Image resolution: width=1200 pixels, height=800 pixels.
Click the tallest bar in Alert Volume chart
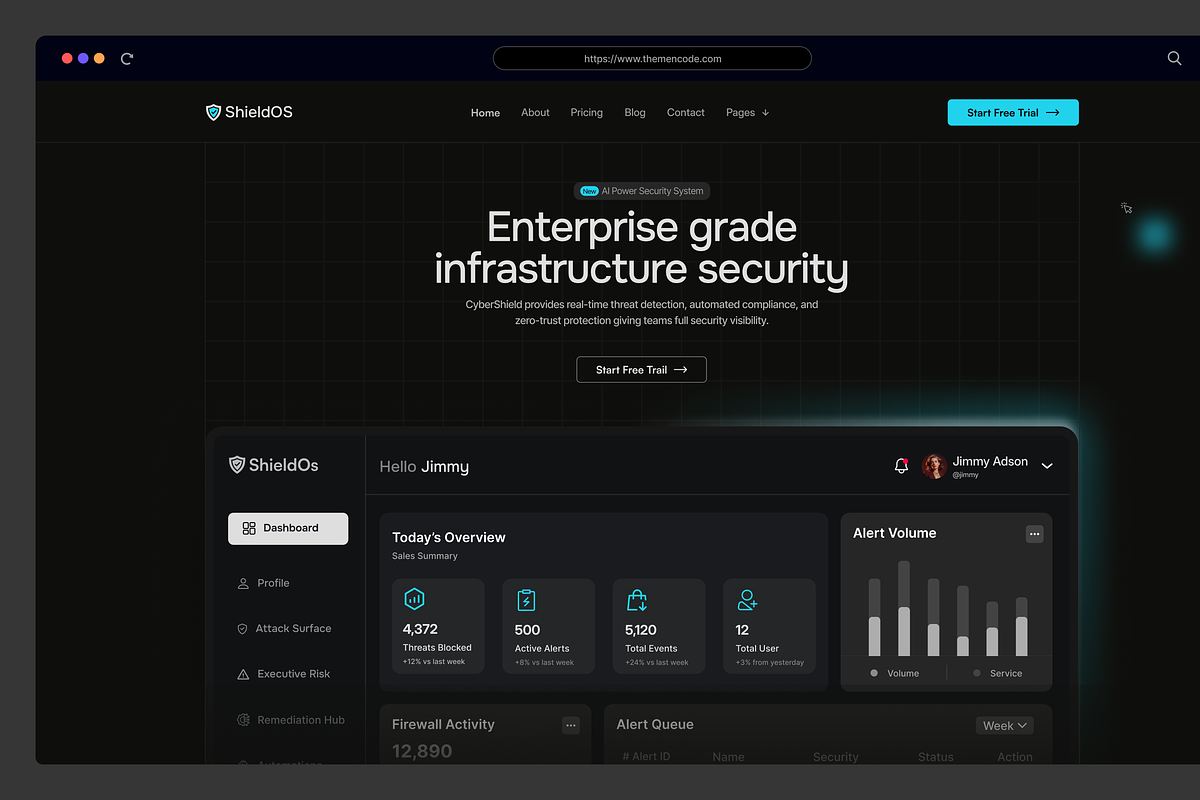click(x=904, y=608)
